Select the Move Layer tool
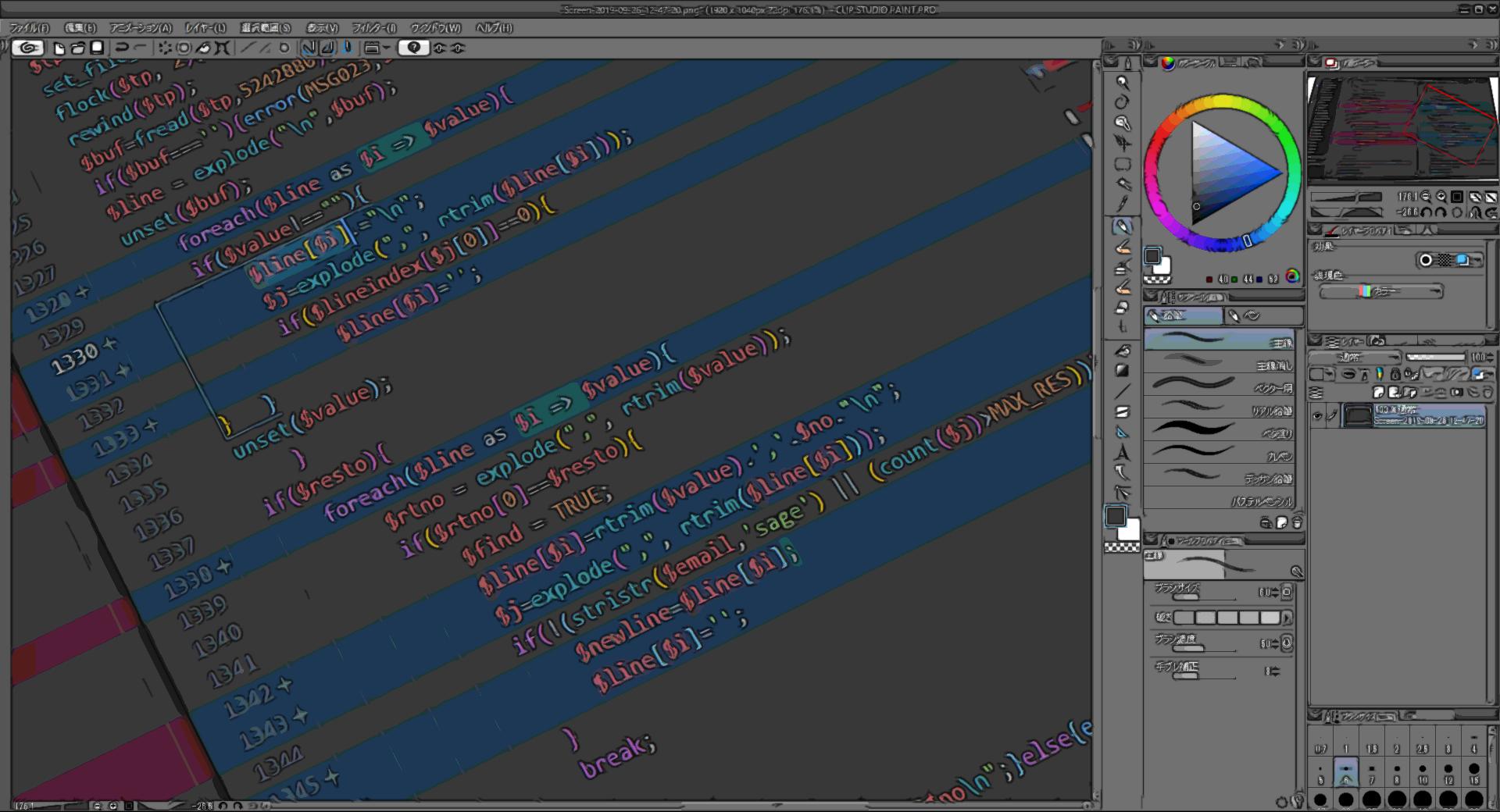Viewport: 1500px width, 812px height. pyautogui.click(x=1123, y=143)
